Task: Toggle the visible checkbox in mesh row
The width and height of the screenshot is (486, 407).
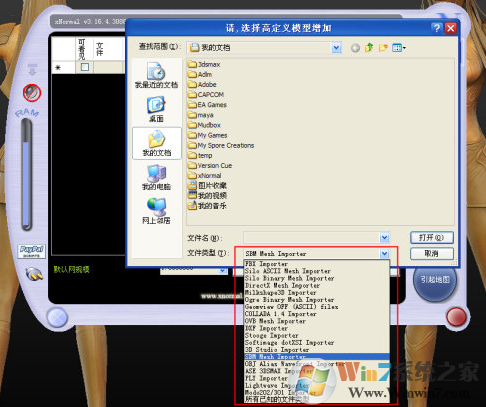Action: coord(85,67)
